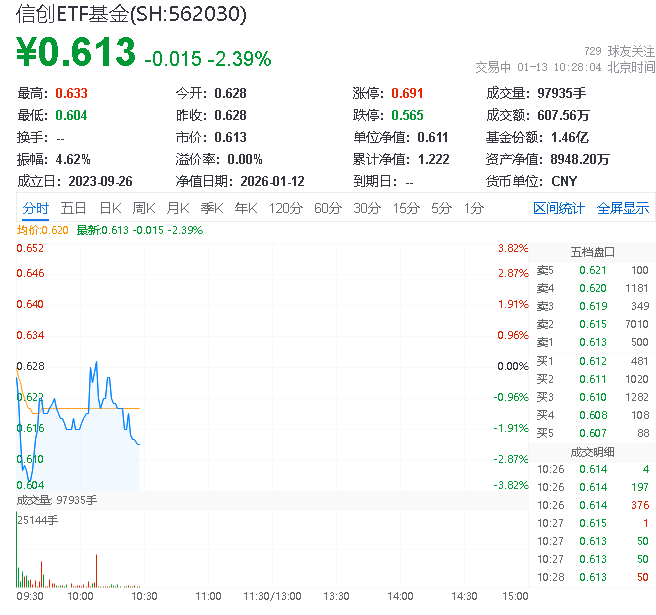
Task: Click the 区间统计 link
Action: (559, 208)
